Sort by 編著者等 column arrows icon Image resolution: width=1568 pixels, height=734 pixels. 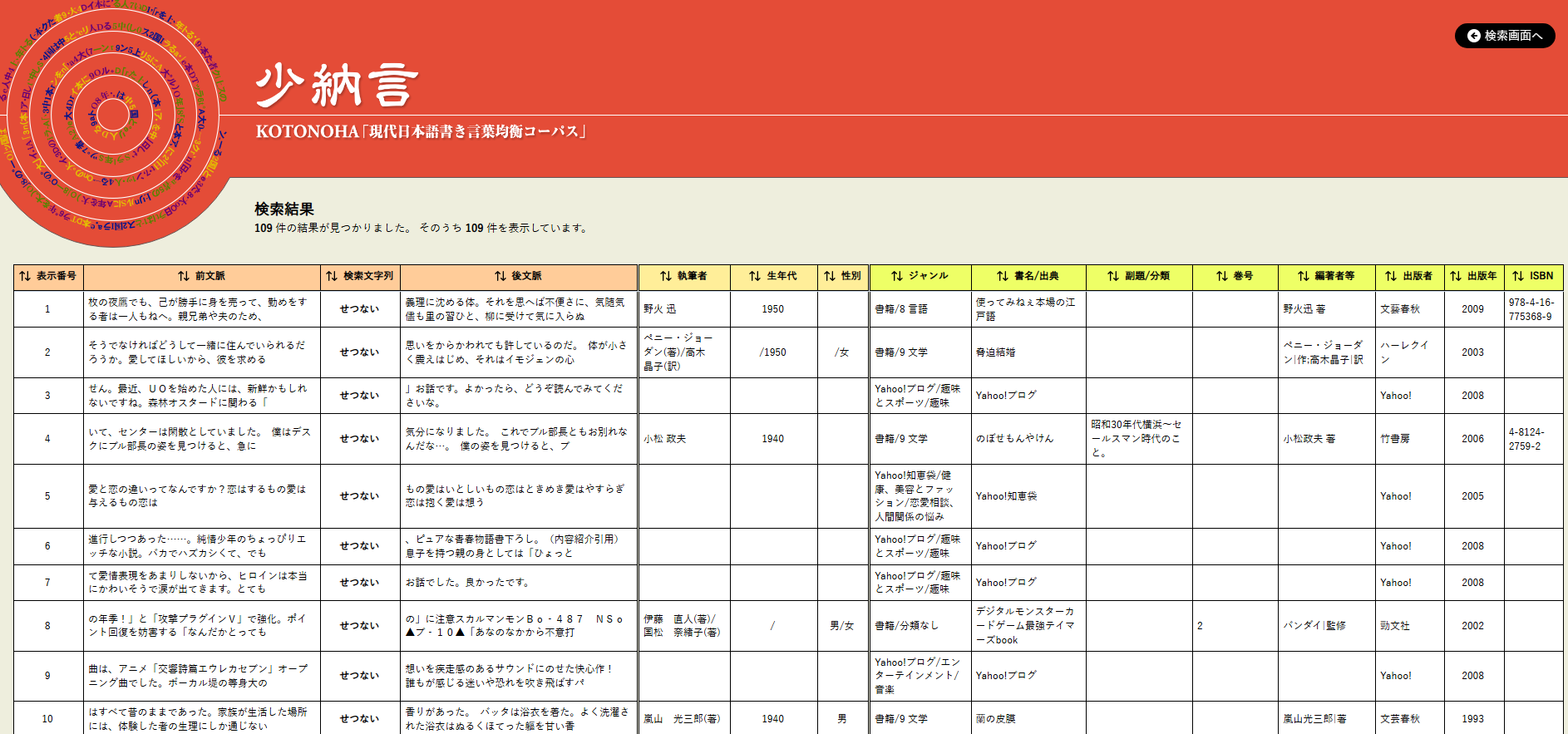(1304, 276)
